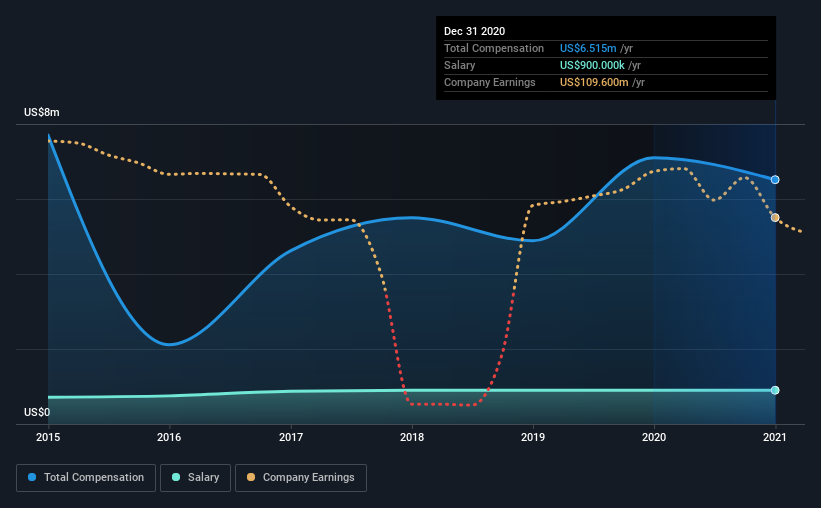Toggle the Total Compensation legend button
Viewport: 821px width, 508px height.
click(x=86, y=478)
